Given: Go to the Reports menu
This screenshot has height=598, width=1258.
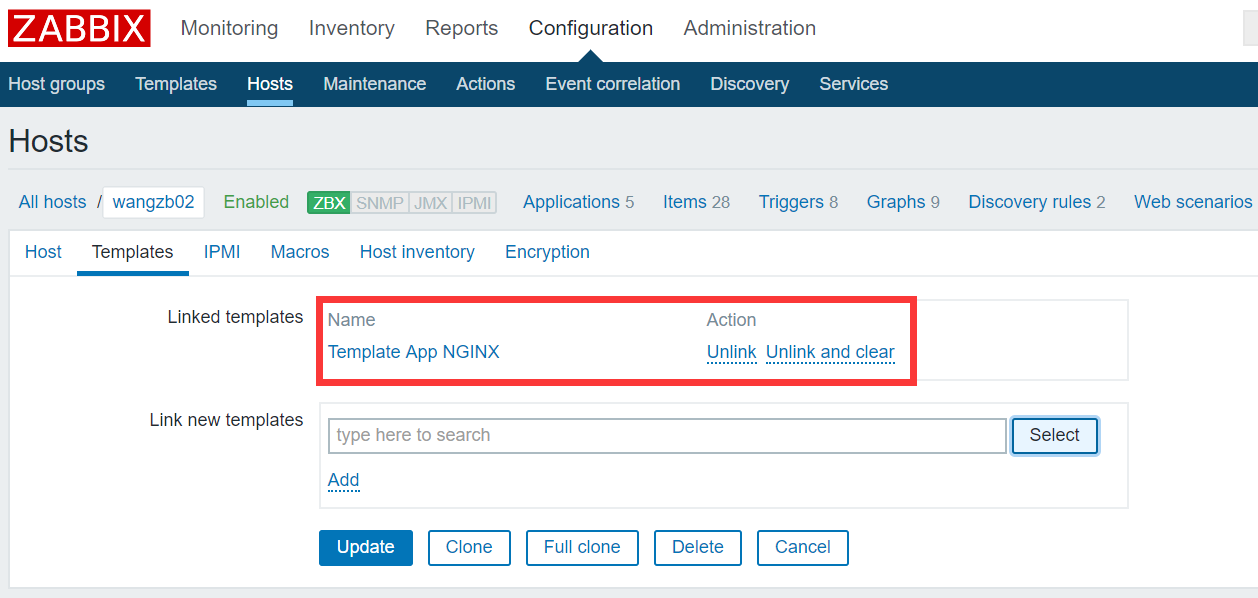Looking at the screenshot, I should (x=461, y=28).
